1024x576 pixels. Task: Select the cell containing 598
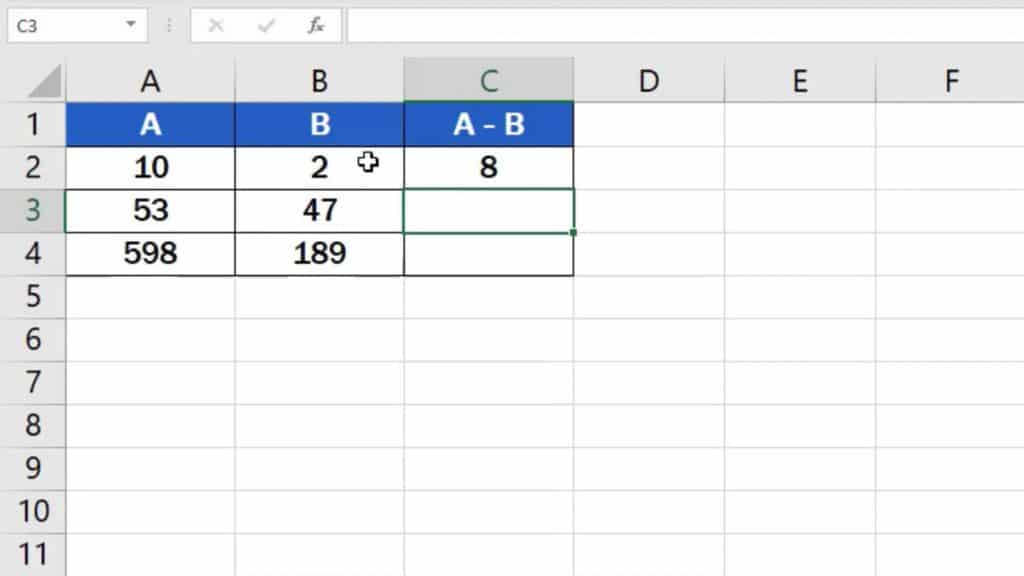click(x=150, y=253)
